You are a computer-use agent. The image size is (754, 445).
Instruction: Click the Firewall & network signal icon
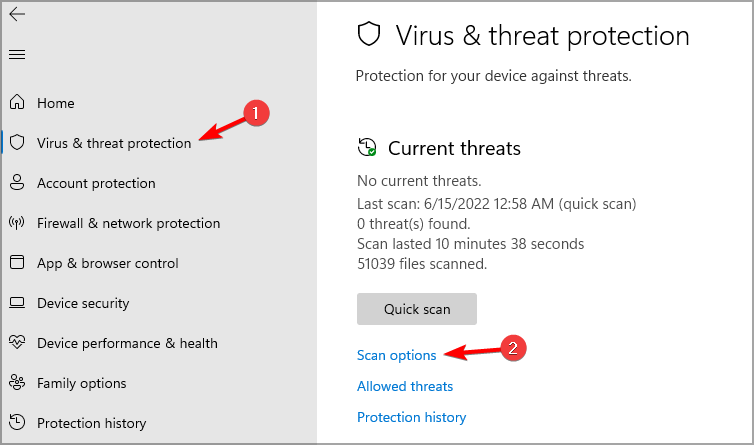(17, 223)
